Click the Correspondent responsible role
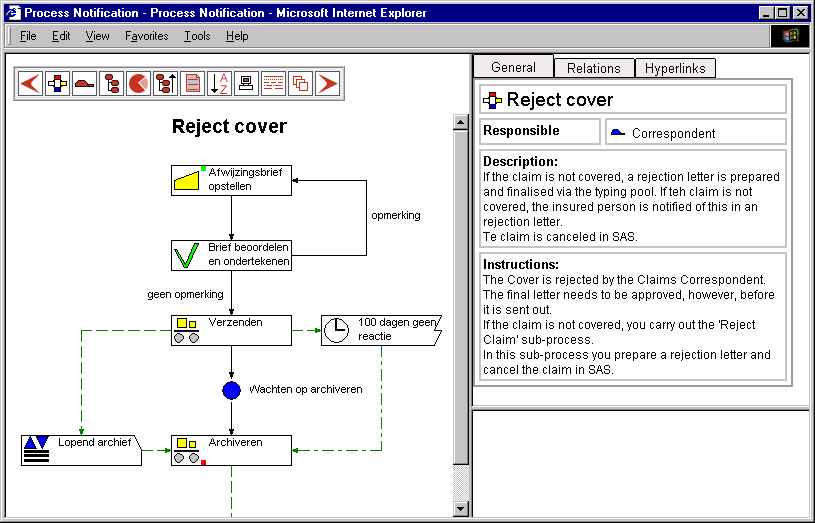815x523 pixels. 672,133
